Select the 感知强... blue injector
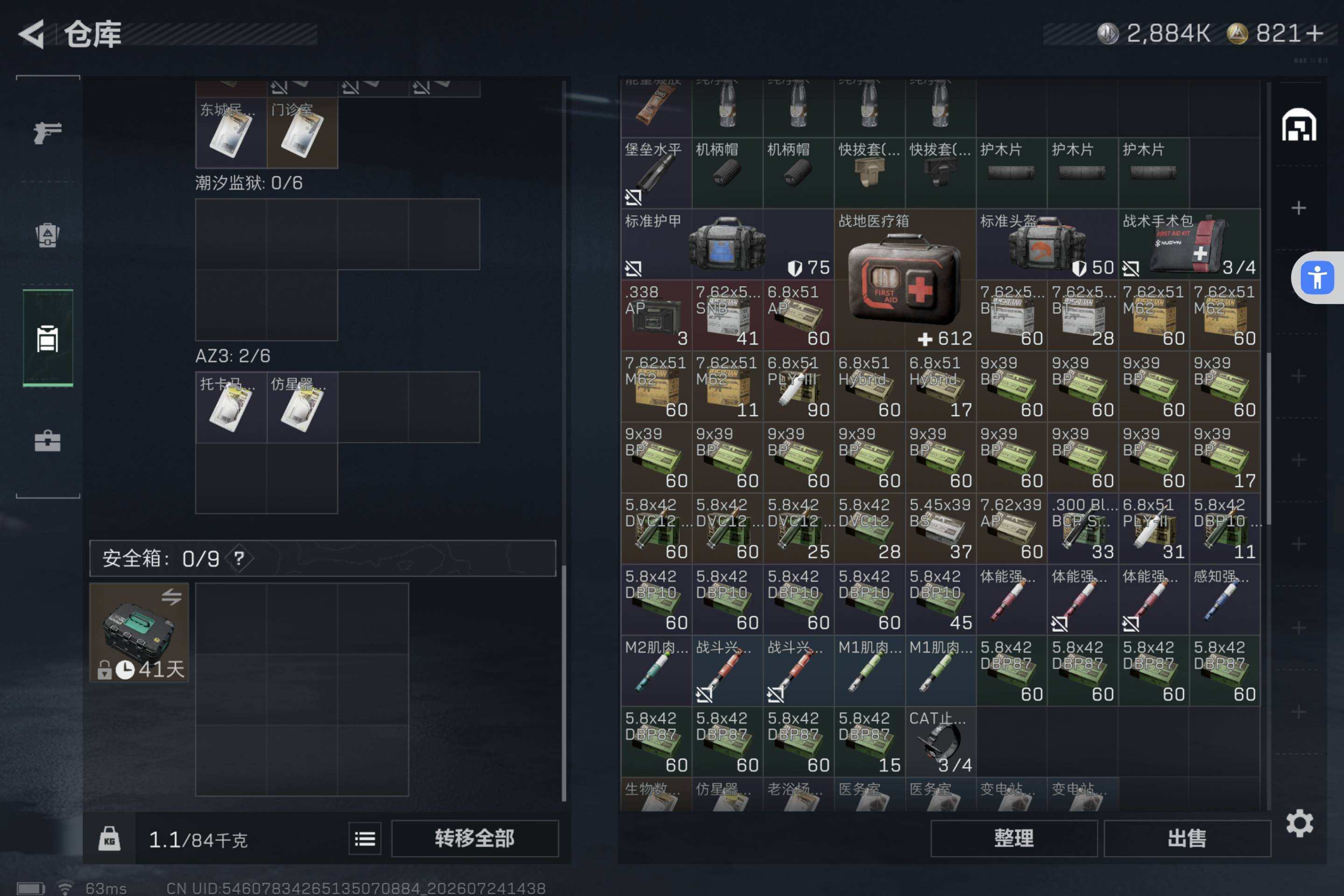The width and height of the screenshot is (1344, 896). 1225,599
